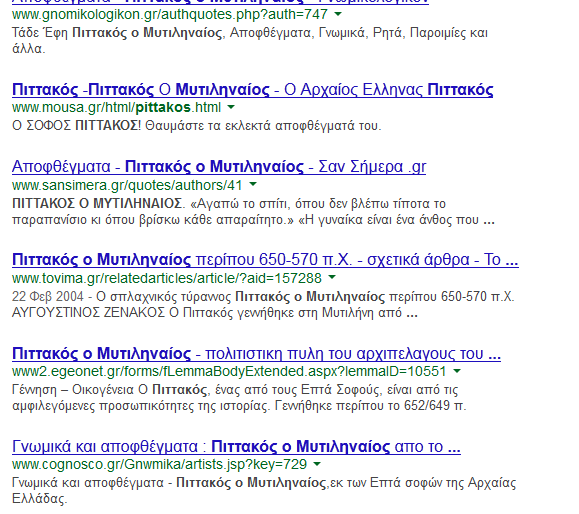Open the dropdown arrow next to tovima.gr URL
Screen dimensions: 579x514
332,277
